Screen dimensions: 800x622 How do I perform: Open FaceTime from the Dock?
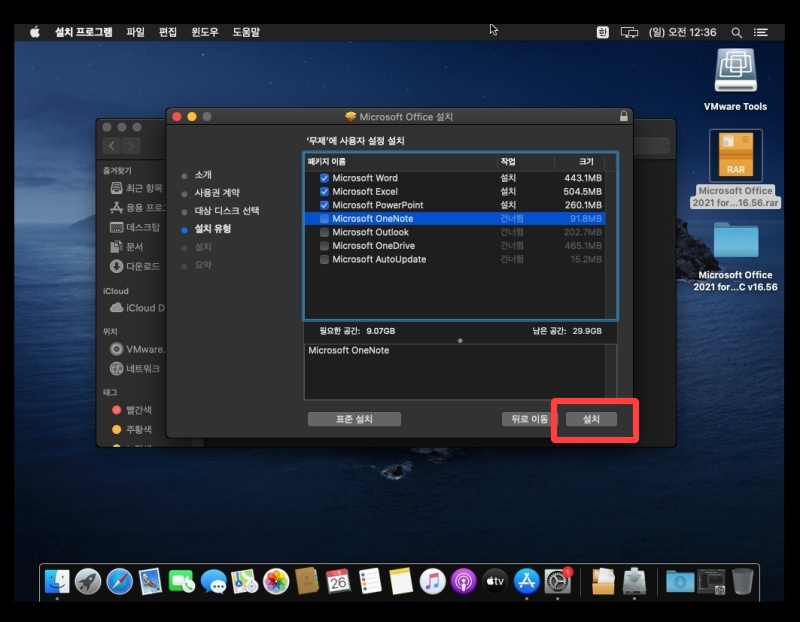point(182,581)
